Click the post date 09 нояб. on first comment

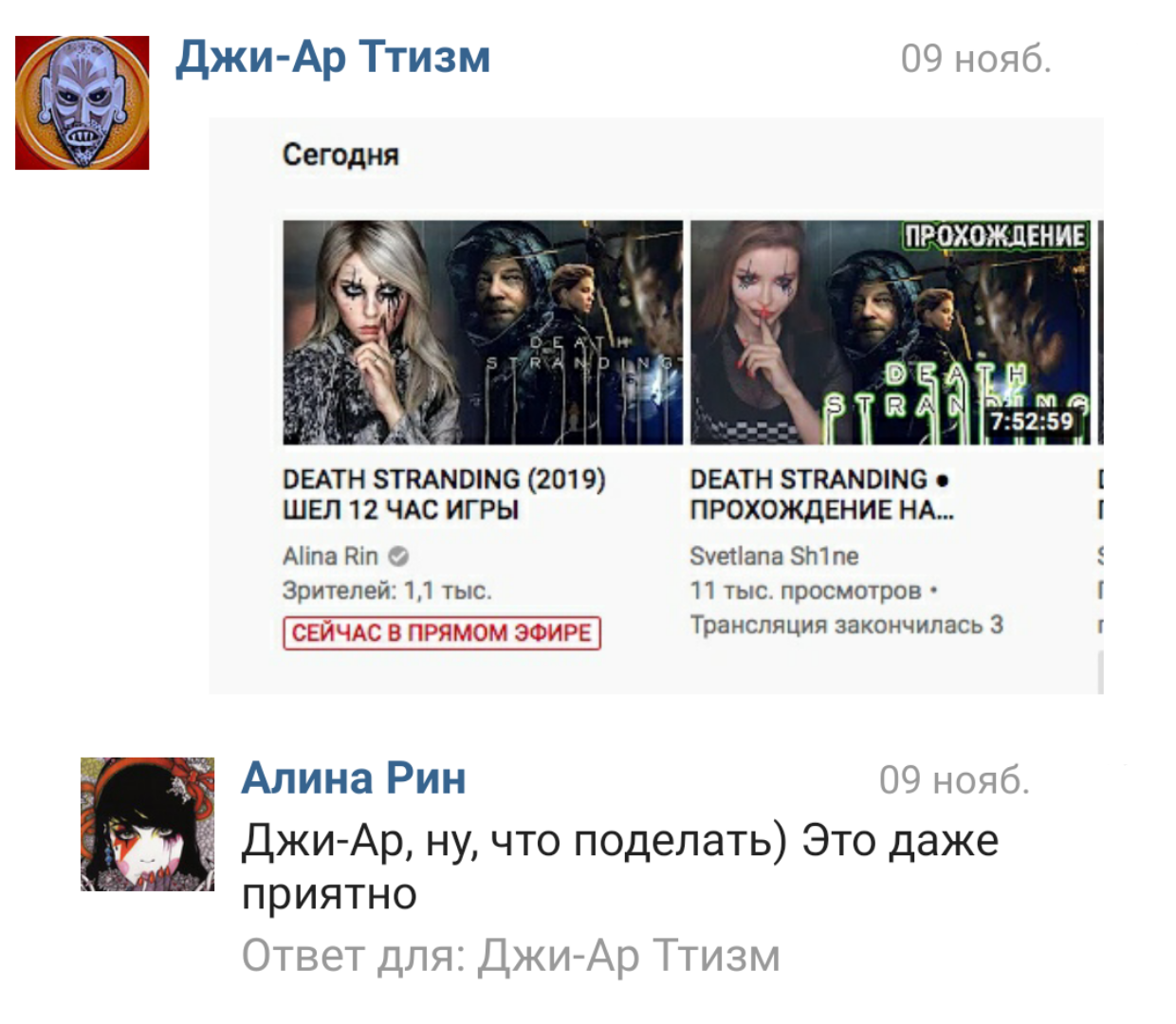tap(976, 59)
